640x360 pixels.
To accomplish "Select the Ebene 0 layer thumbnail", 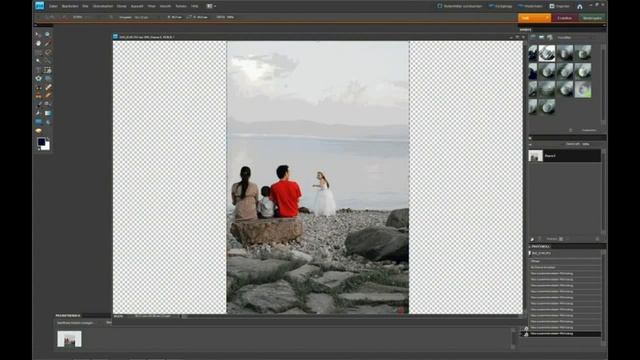I will tap(536, 156).
